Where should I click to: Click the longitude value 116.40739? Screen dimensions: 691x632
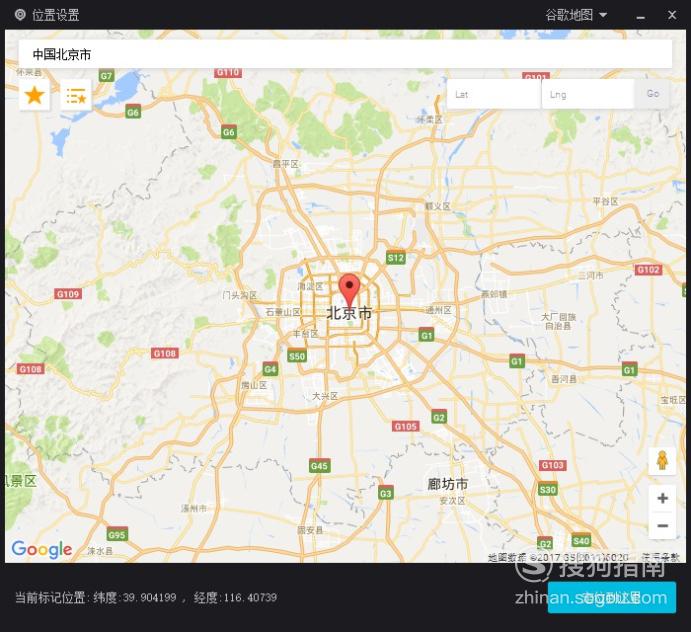[250, 598]
